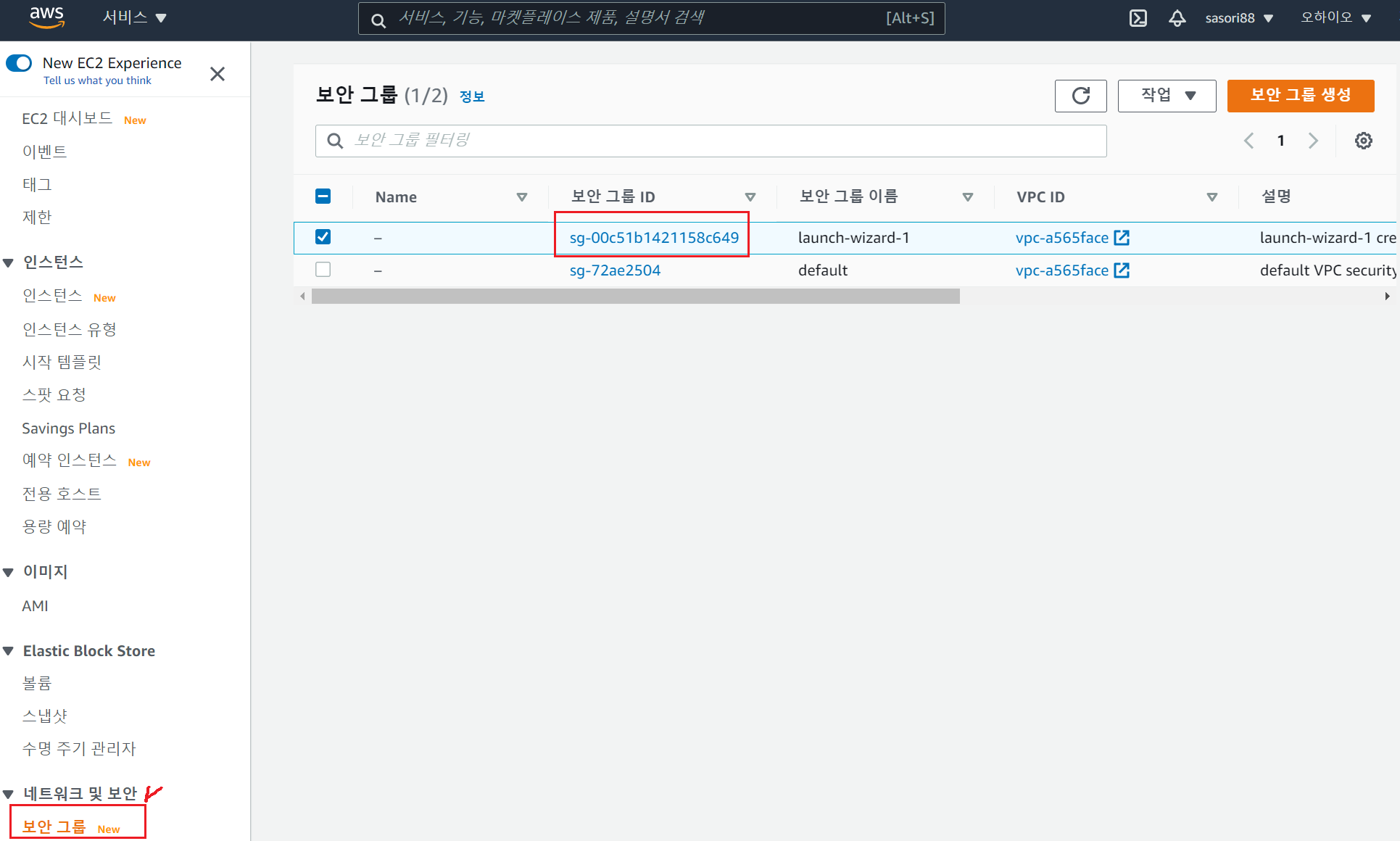
Task: Open security group sg-00c51b1421158c649 link
Action: pyautogui.click(x=654, y=238)
